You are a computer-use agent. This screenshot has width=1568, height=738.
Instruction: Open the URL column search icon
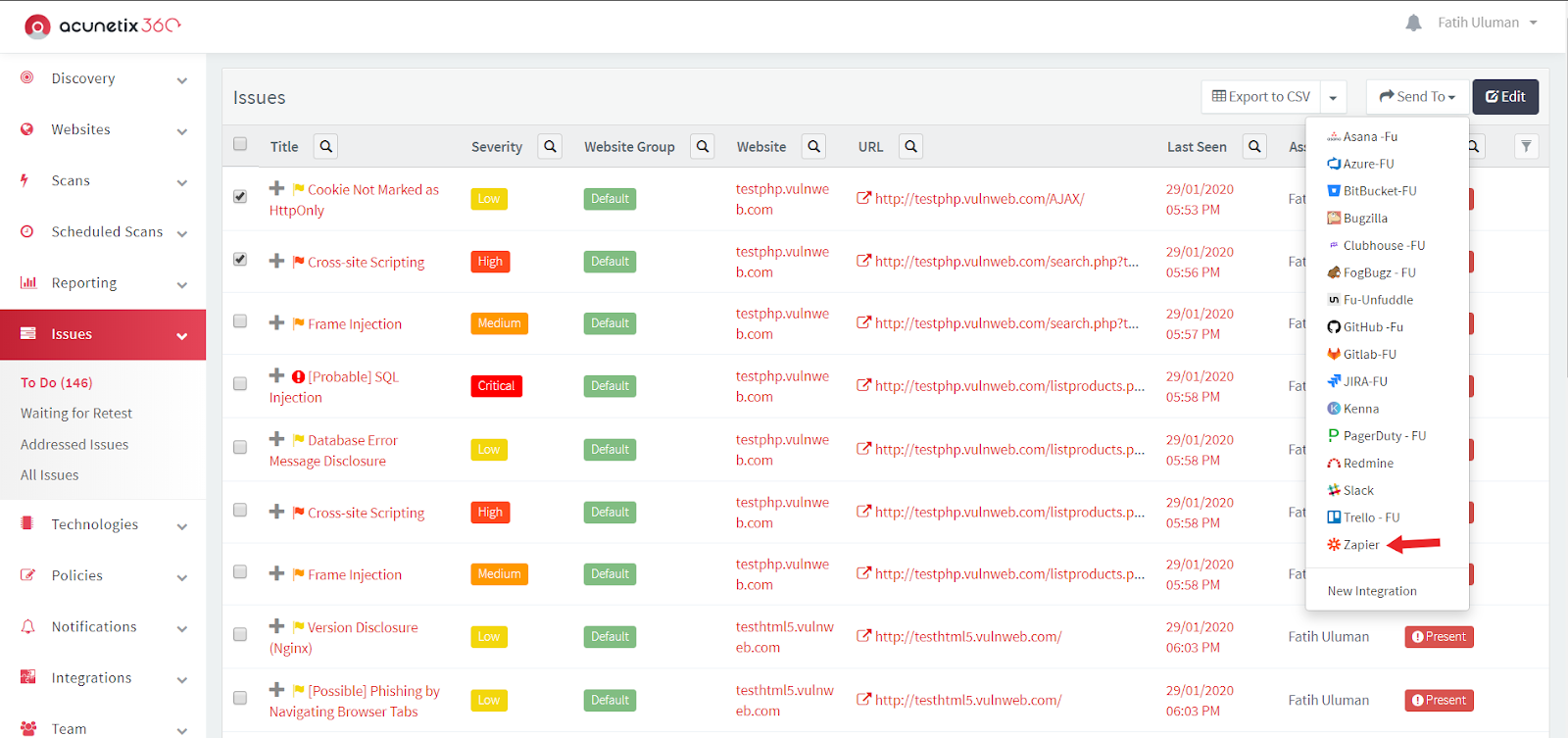tap(911, 146)
